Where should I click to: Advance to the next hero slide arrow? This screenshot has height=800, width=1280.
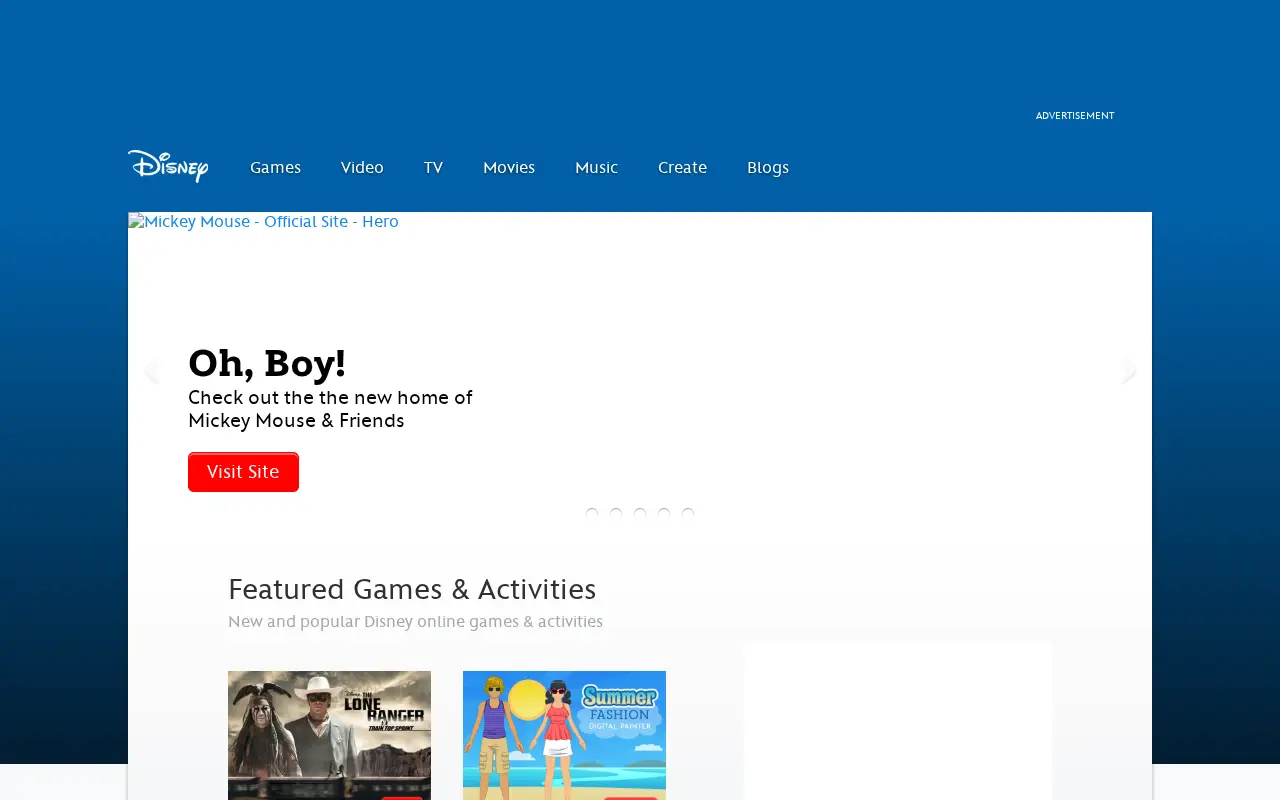tap(1129, 371)
